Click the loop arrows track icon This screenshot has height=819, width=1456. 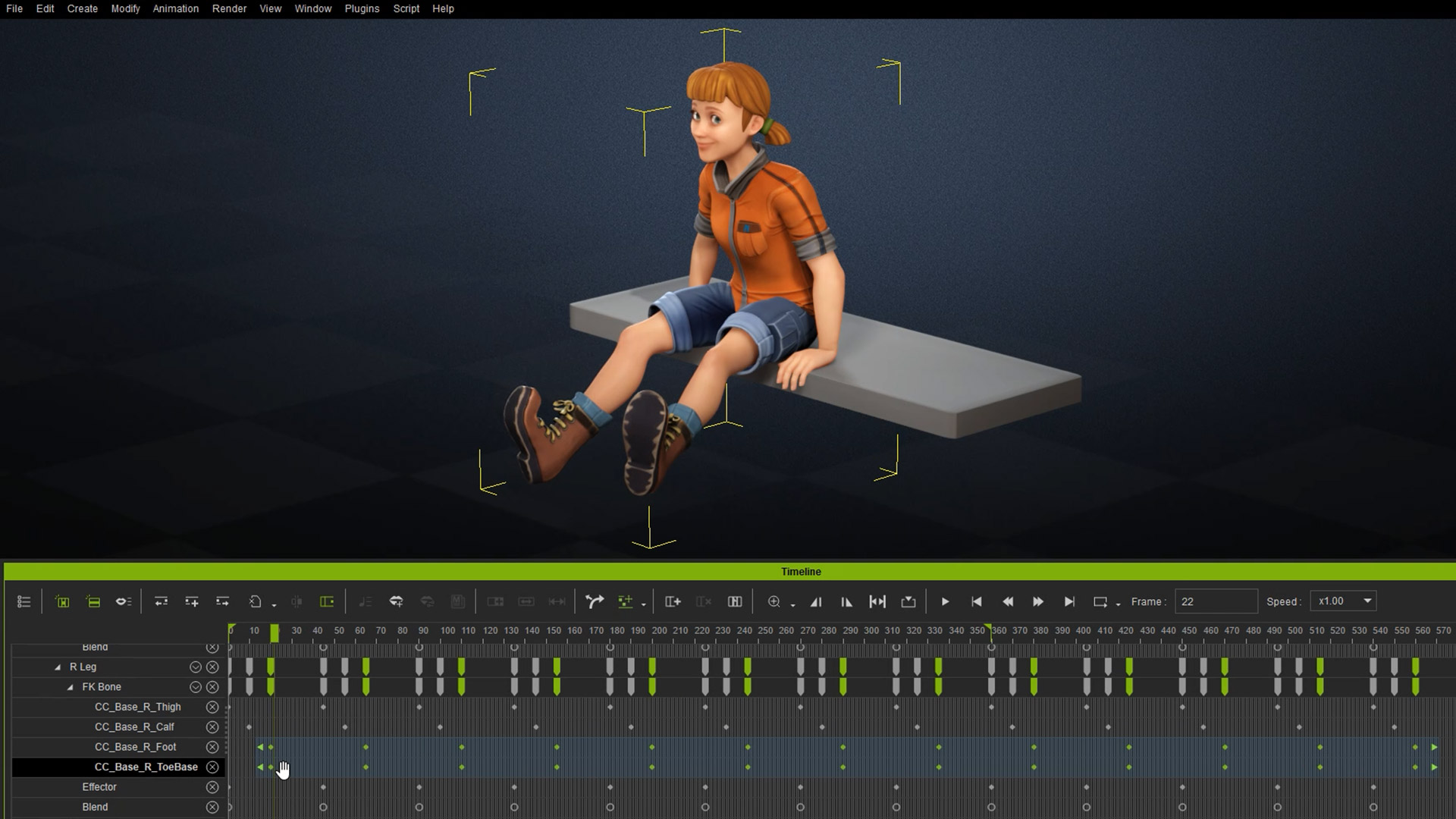click(161, 601)
